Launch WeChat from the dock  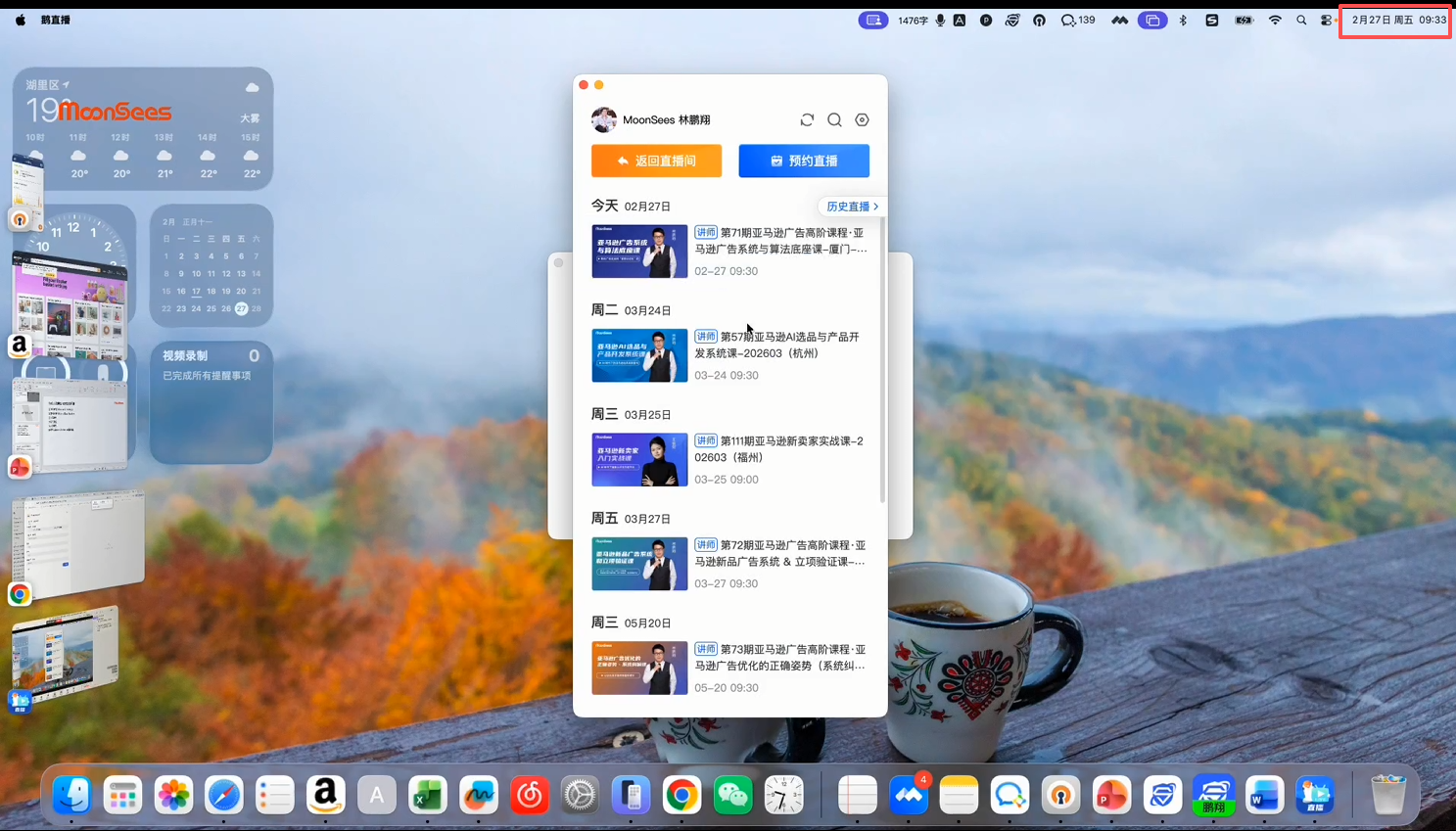pos(732,796)
